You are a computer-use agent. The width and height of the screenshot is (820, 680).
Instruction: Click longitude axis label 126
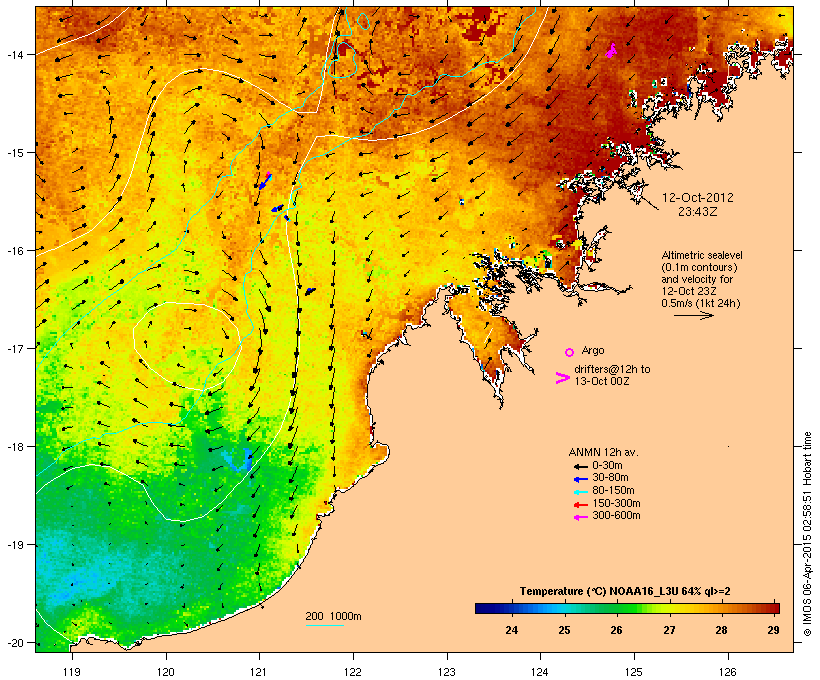pyautogui.click(x=728, y=672)
